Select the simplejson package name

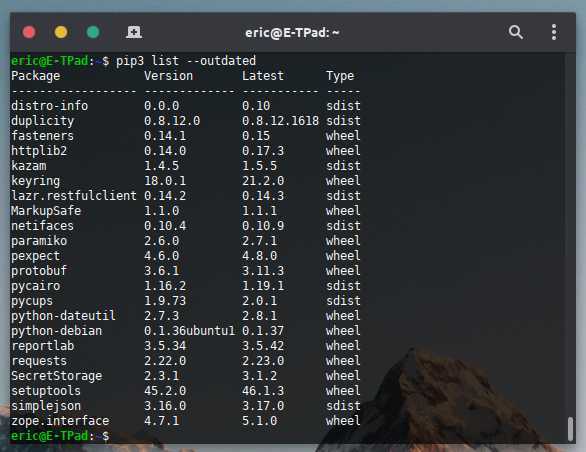click(x=46, y=406)
